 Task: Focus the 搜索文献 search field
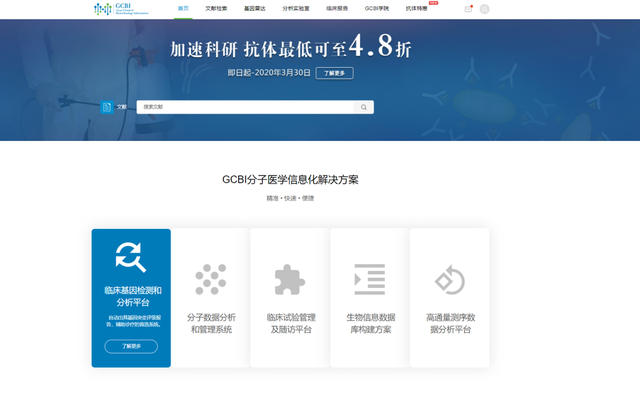tap(245, 107)
